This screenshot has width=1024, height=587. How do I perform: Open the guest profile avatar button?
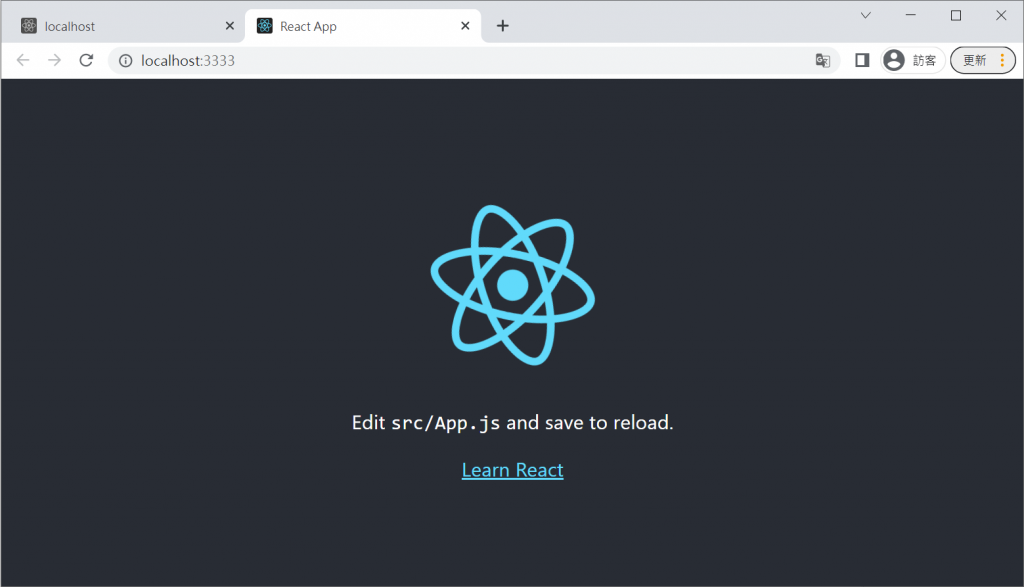912,60
